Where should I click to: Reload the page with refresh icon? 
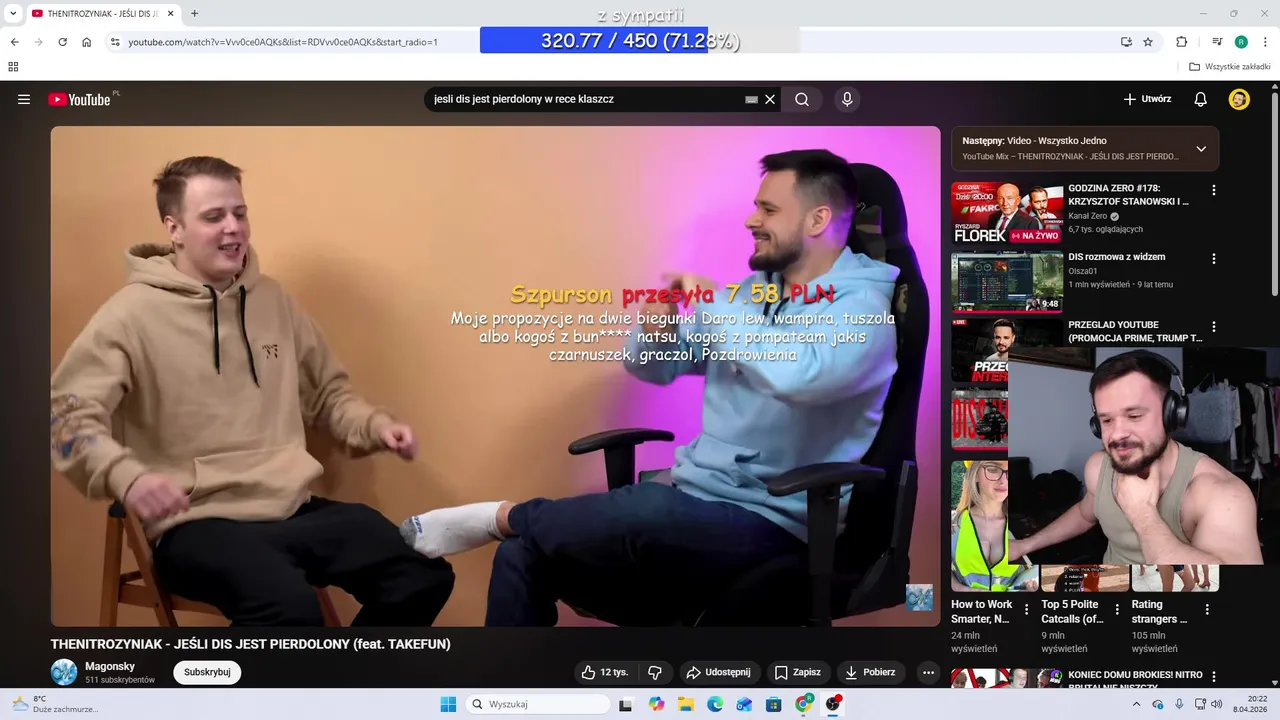pyautogui.click(x=62, y=42)
